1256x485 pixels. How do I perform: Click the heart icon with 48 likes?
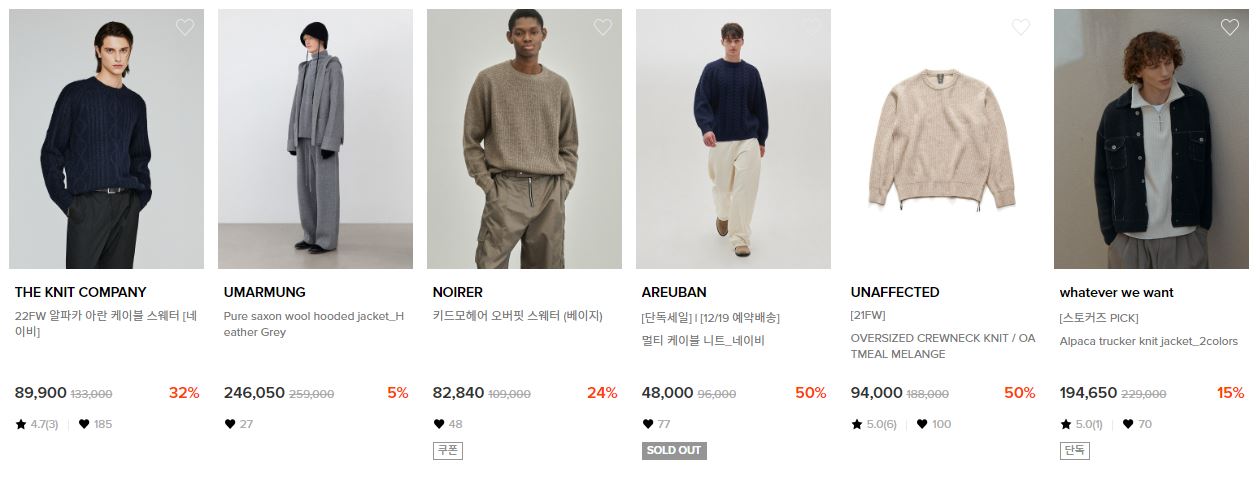pos(439,424)
